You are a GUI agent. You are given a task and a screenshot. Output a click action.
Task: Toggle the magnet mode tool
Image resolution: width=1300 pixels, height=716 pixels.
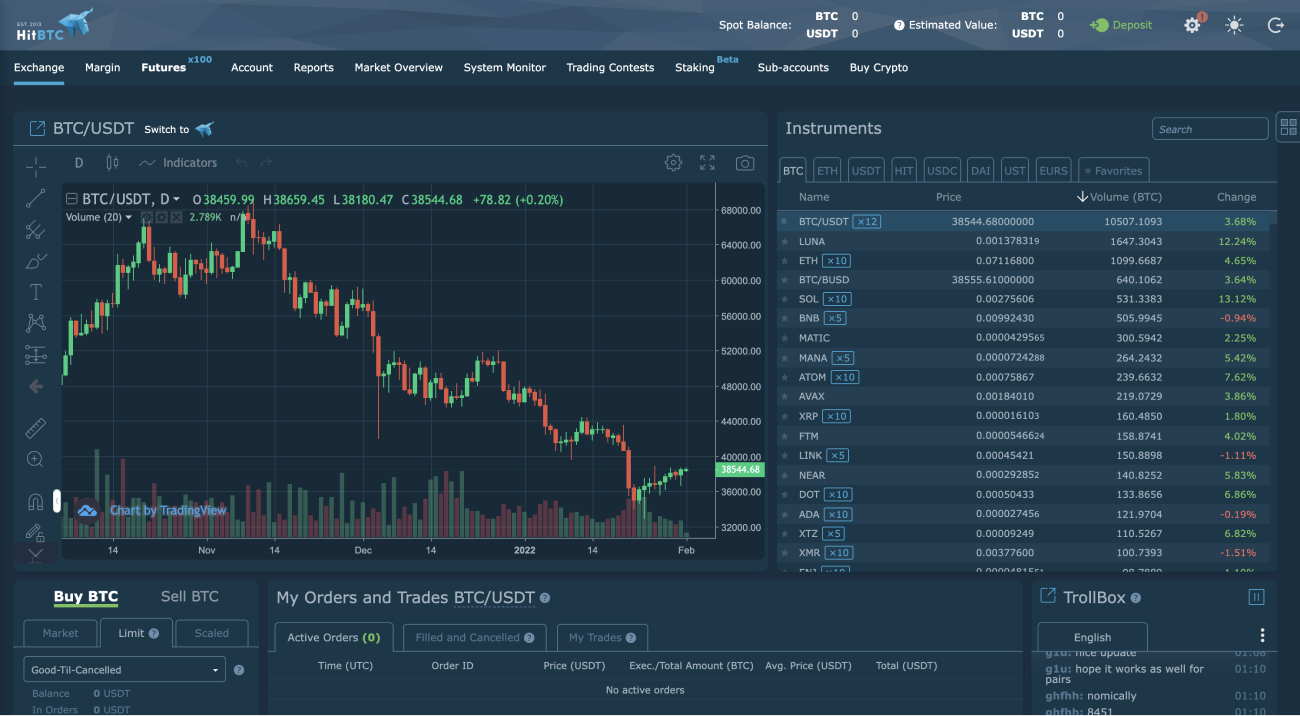pyautogui.click(x=36, y=501)
